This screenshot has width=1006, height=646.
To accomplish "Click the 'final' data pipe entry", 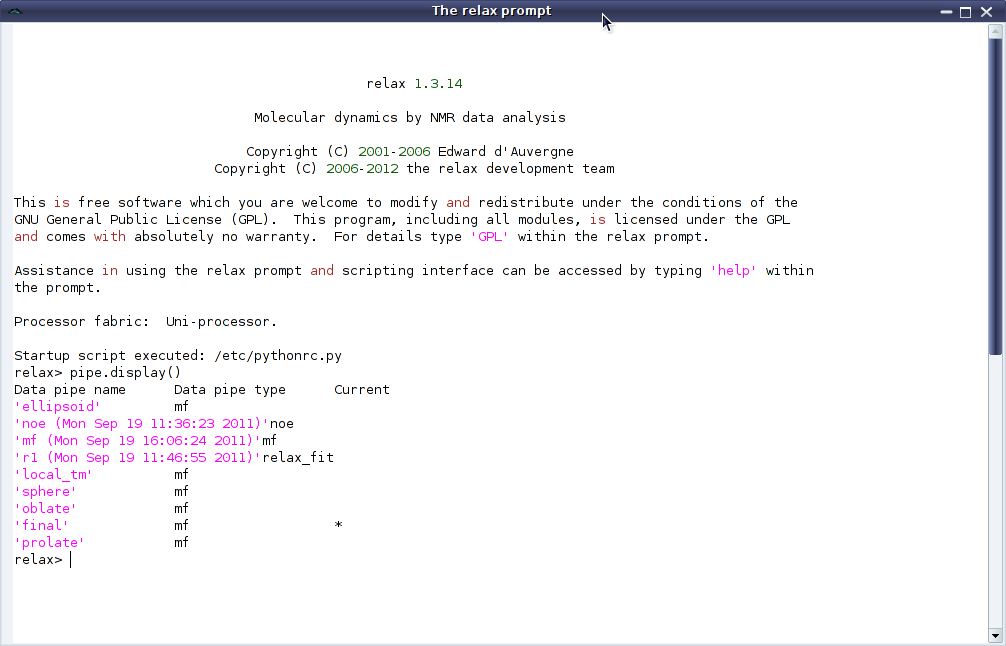I will click(42, 526).
